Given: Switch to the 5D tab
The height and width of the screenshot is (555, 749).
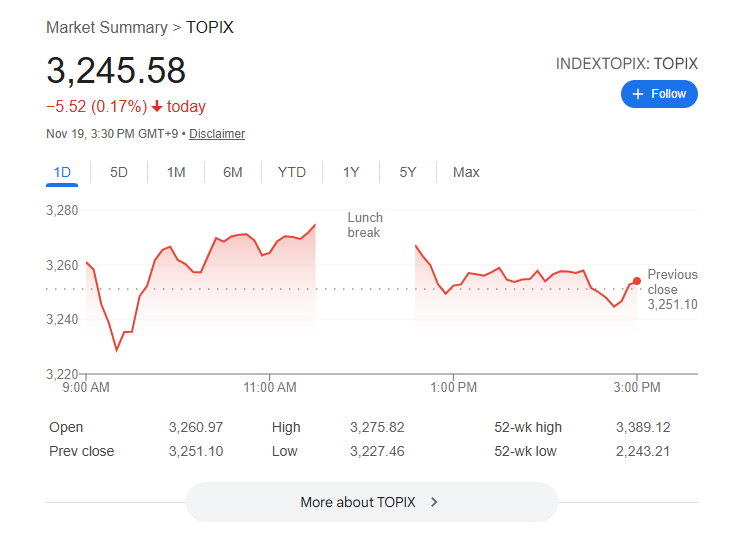Looking at the screenshot, I should (119, 172).
